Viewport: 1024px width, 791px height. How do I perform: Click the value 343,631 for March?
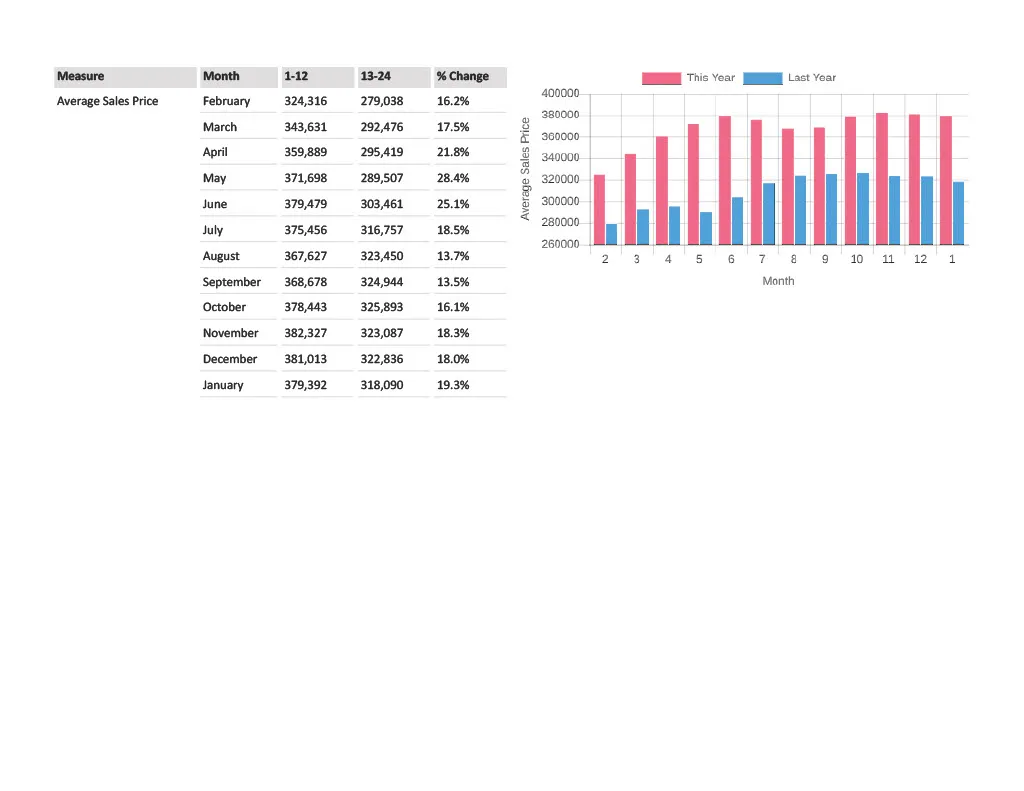(x=306, y=127)
